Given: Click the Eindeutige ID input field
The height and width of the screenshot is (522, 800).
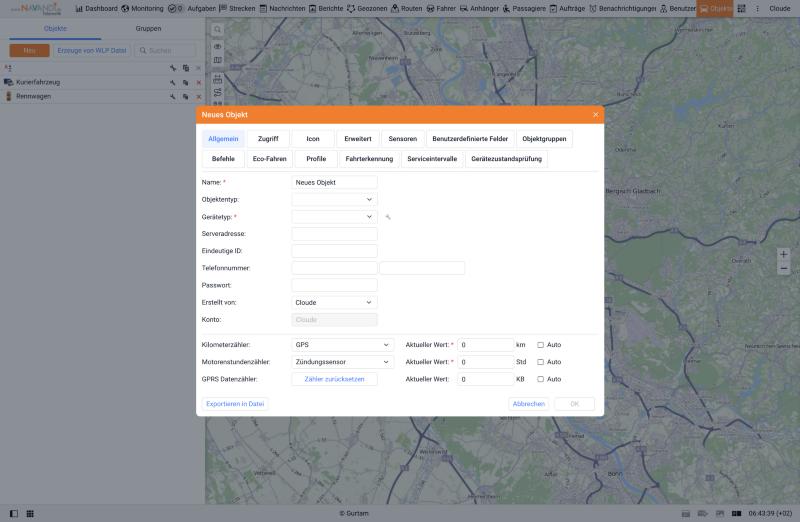Looking at the screenshot, I should [x=334, y=251].
